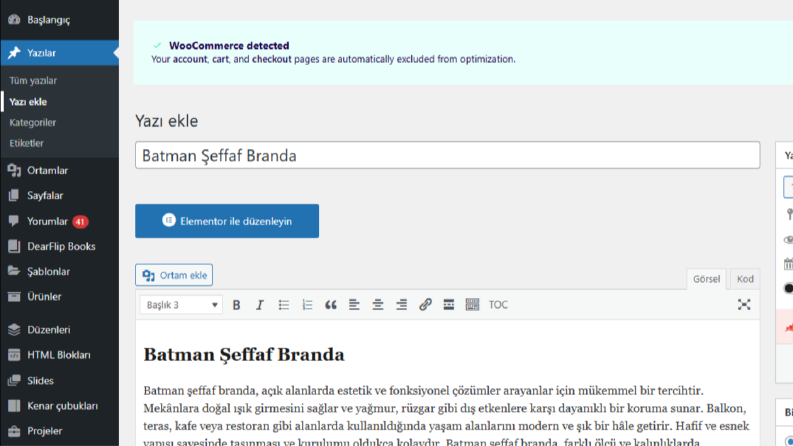This screenshot has height=446, width=793.
Task: Click the Slides icon
Action: point(14,380)
